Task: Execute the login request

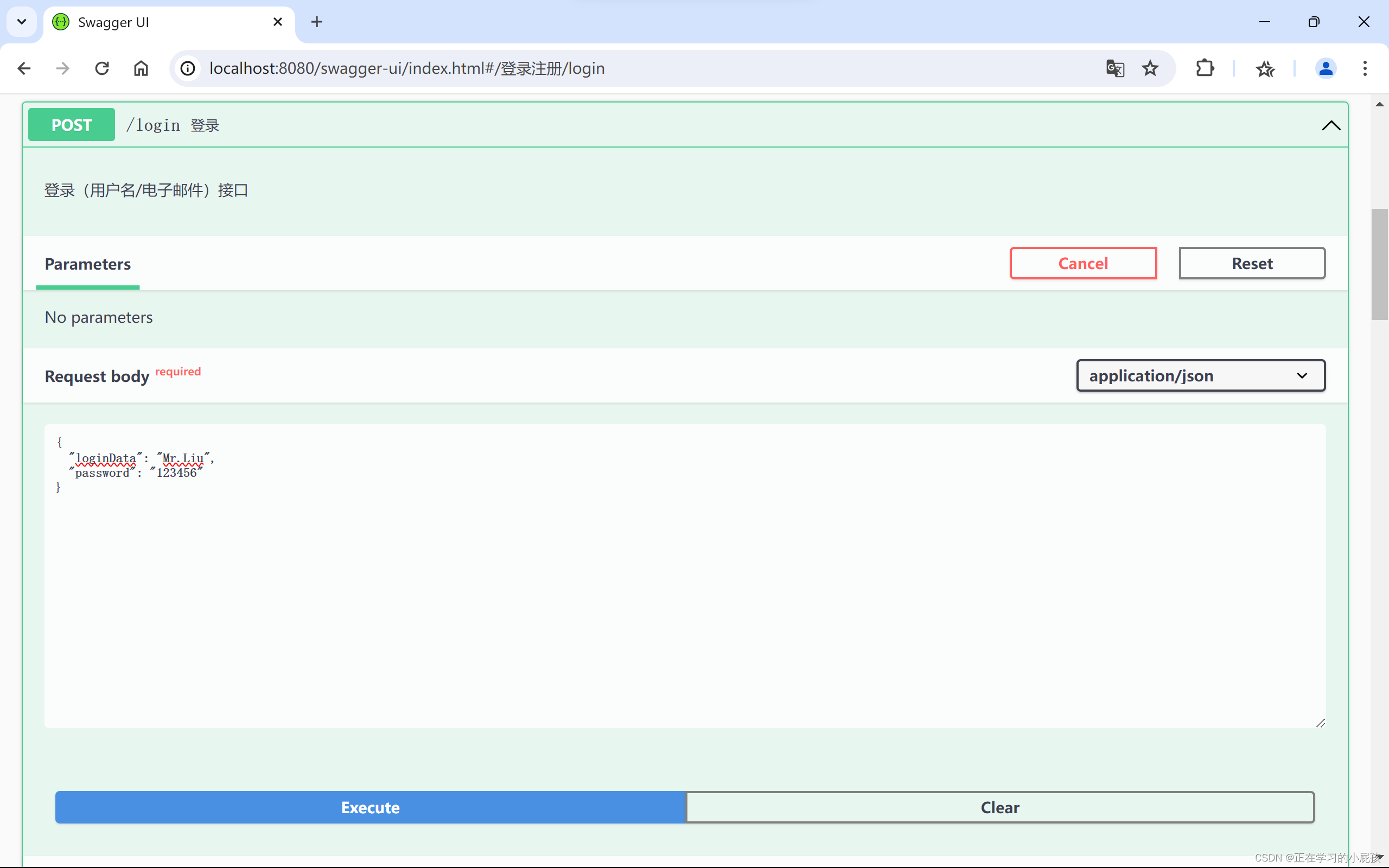Action: pos(370,807)
